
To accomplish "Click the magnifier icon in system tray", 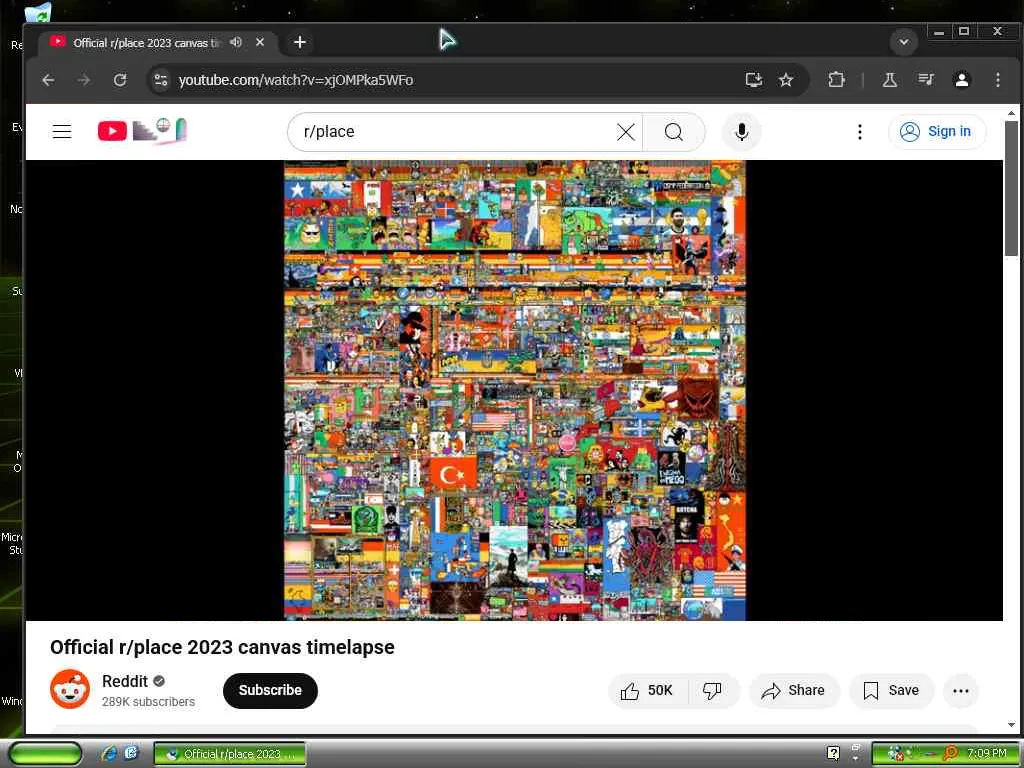I will [950, 754].
